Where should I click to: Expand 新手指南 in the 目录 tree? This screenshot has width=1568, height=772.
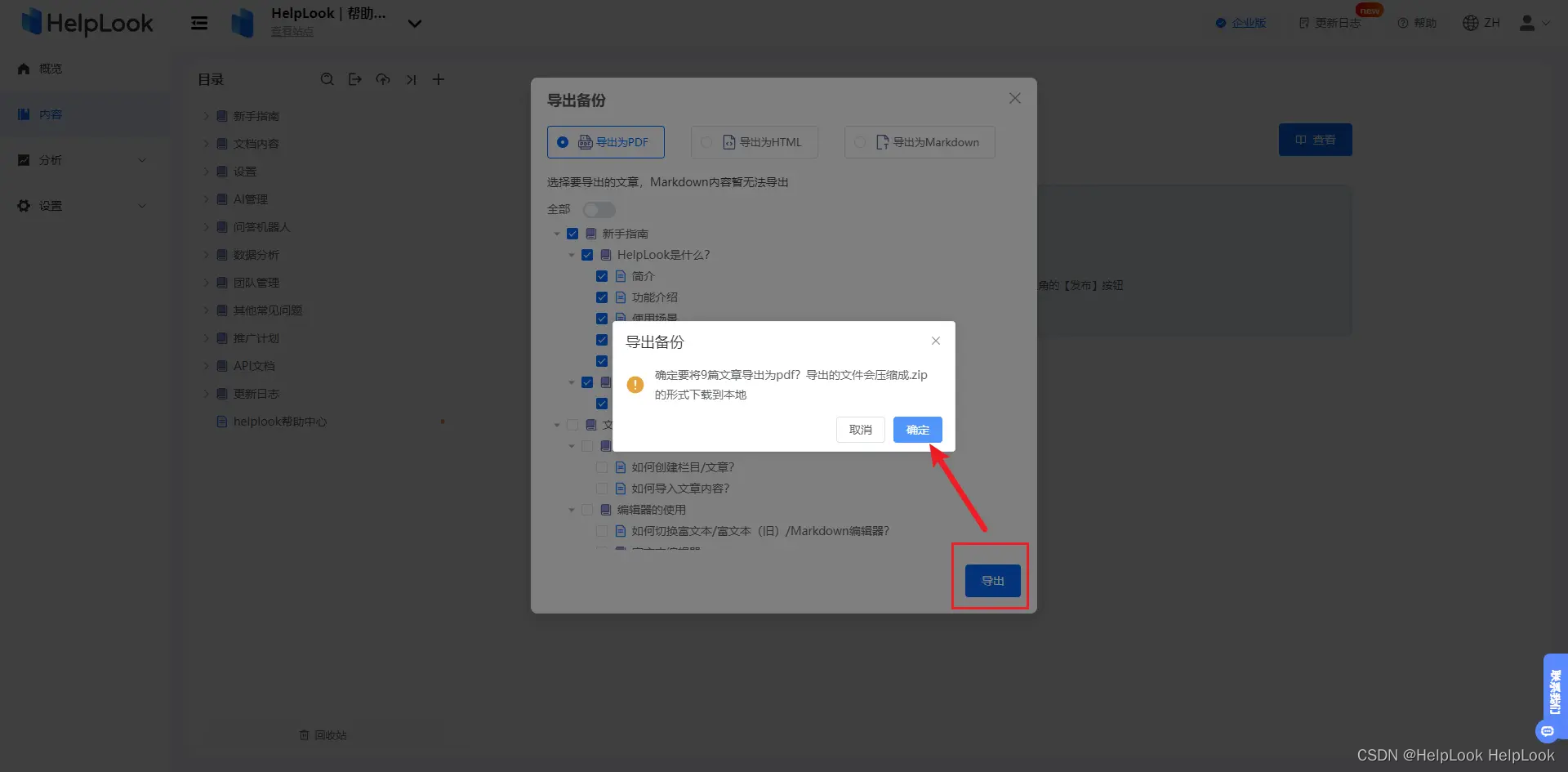pyautogui.click(x=206, y=116)
